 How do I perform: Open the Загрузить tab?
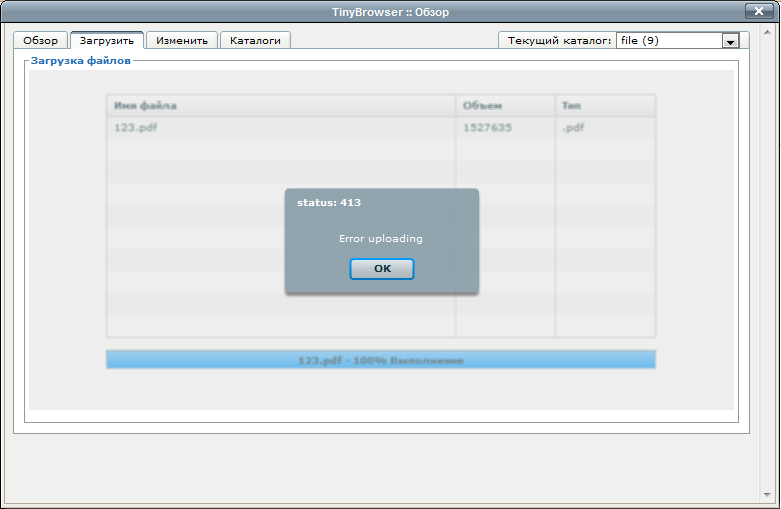pyautogui.click(x=107, y=41)
